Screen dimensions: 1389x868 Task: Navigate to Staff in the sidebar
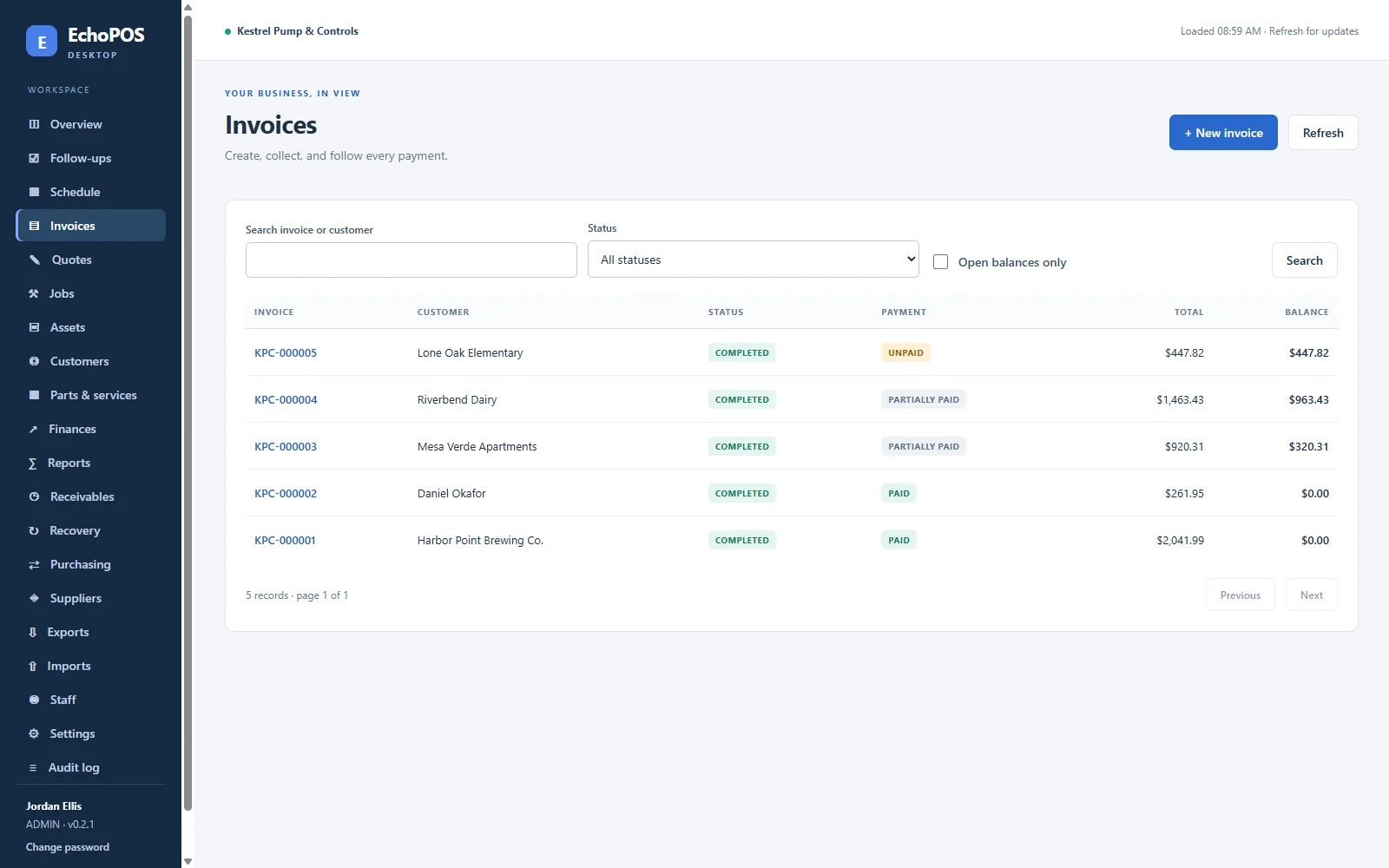coord(90,700)
